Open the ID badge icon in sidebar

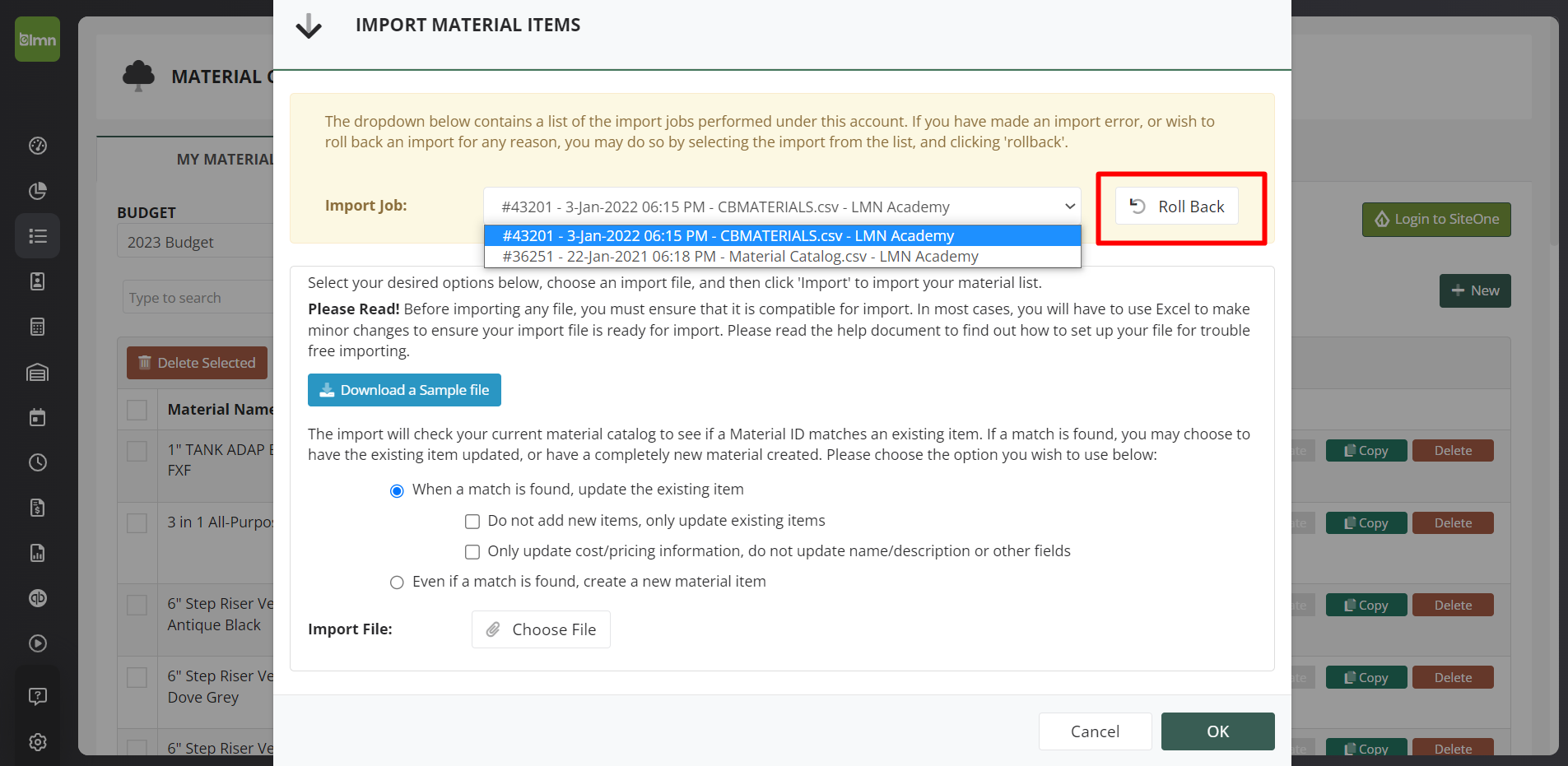tap(38, 281)
